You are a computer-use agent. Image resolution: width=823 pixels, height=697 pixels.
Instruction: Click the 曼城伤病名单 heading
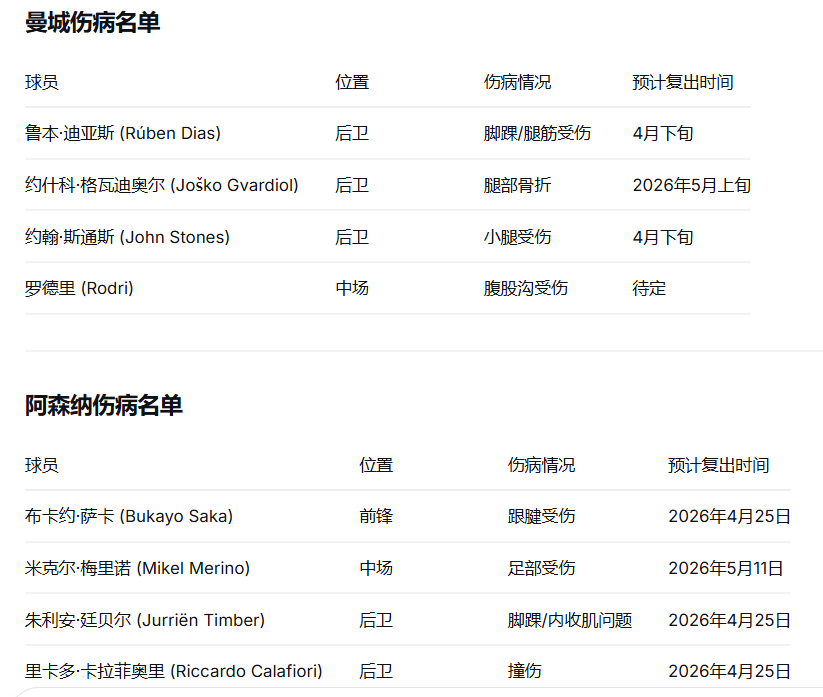92,23
